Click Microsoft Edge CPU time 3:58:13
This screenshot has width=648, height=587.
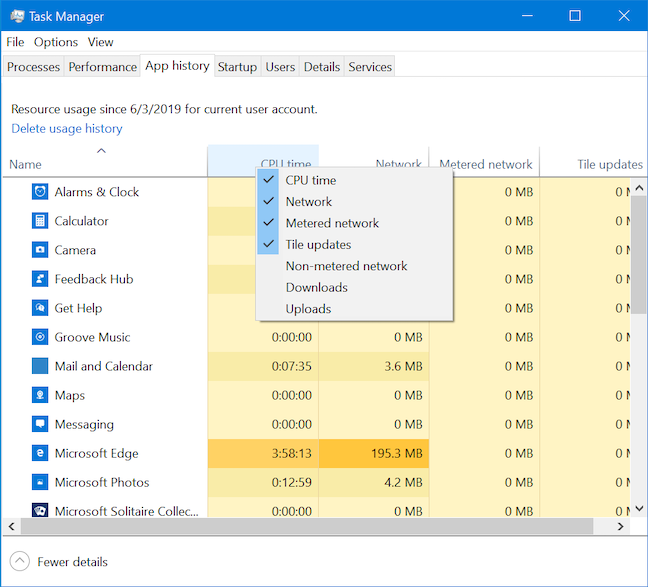tap(292, 453)
